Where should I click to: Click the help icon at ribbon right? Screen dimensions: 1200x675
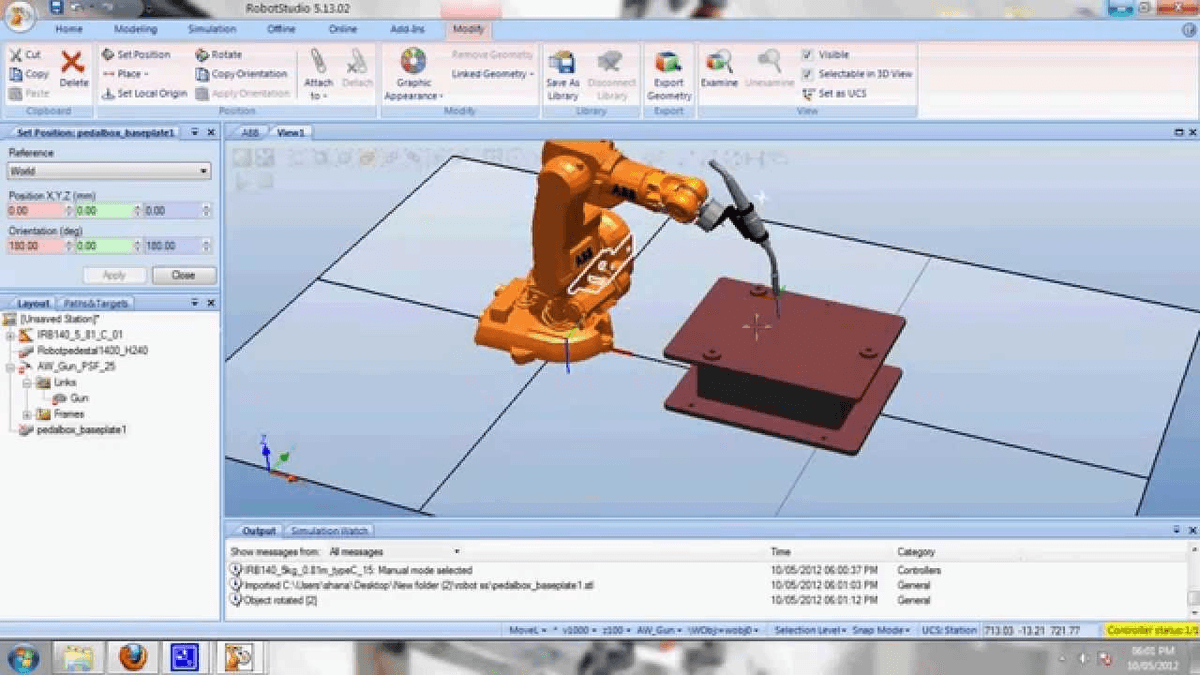1188,30
